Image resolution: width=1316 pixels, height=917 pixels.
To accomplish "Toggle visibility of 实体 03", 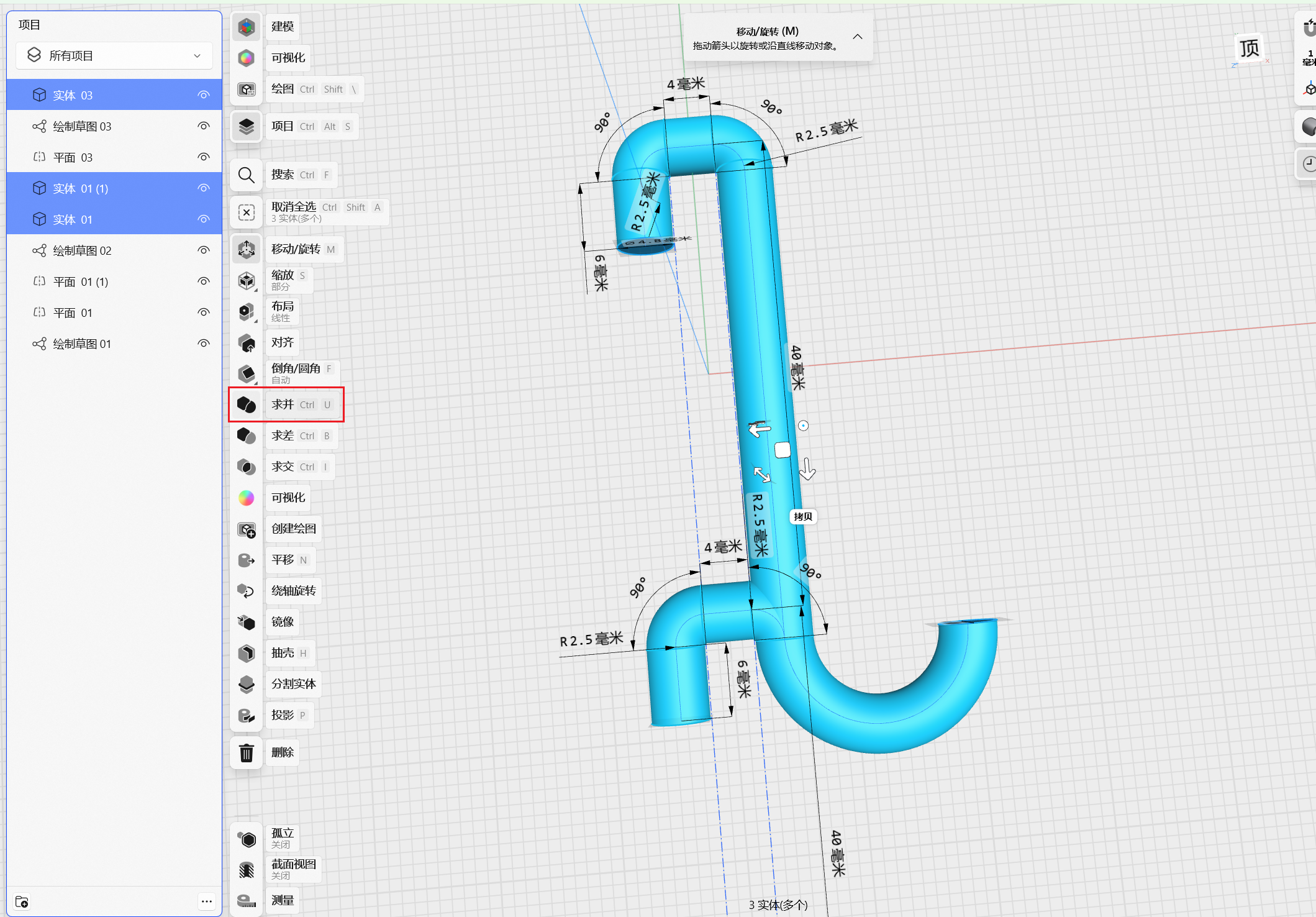I will 204,95.
